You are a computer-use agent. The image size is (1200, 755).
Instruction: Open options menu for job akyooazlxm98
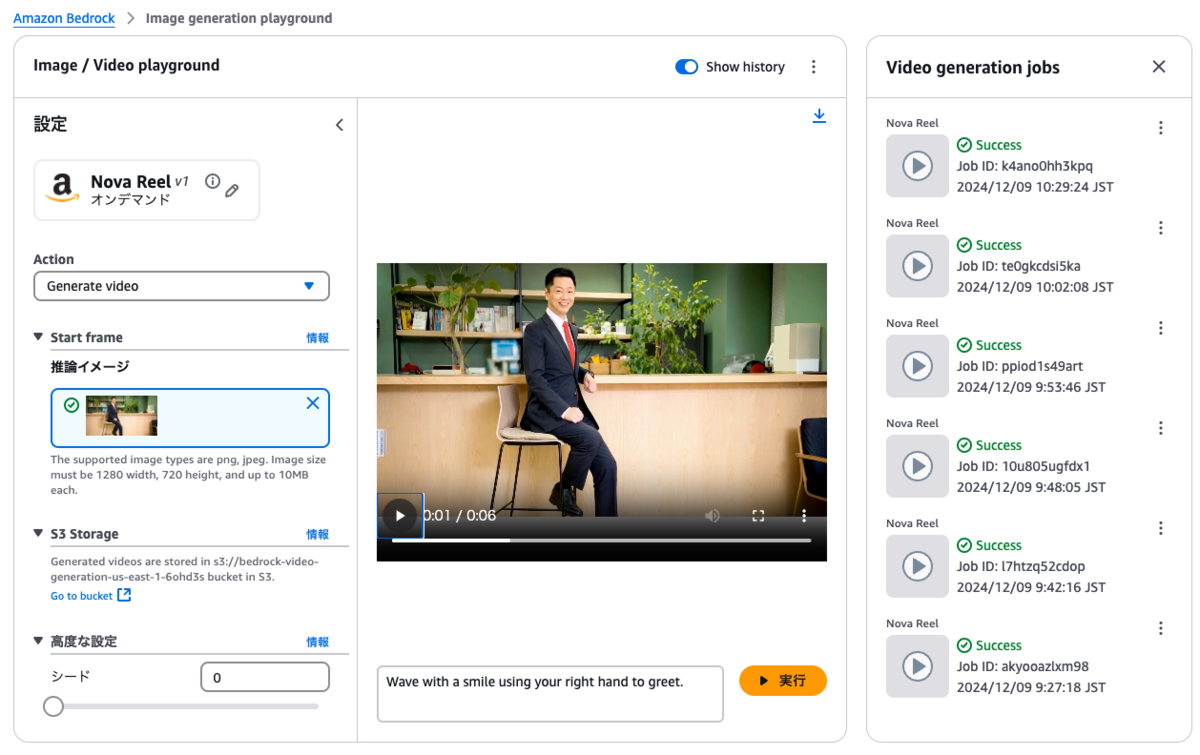(x=1161, y=628)
